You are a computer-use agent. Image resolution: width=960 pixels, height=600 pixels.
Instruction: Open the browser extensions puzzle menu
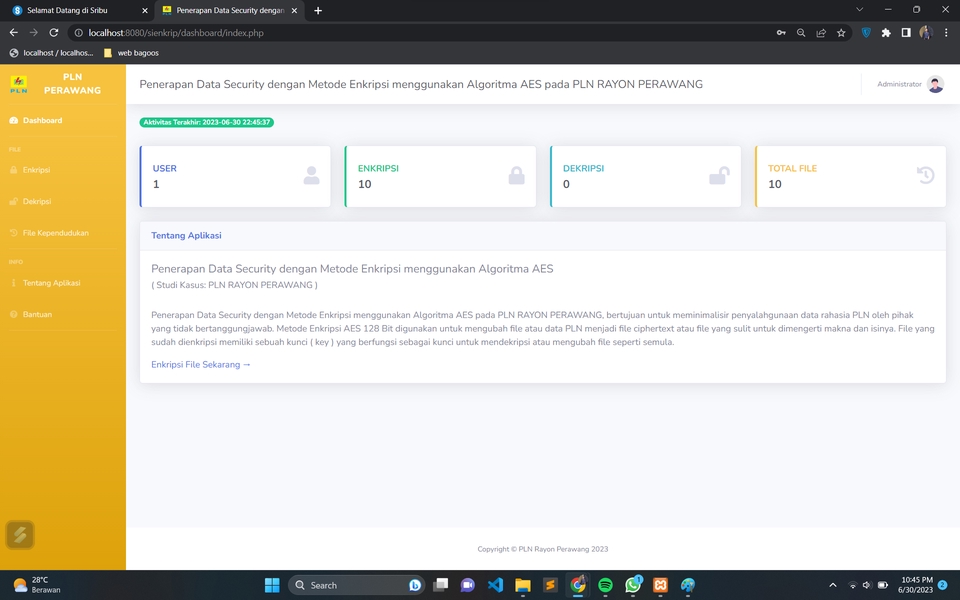(886, 33)
